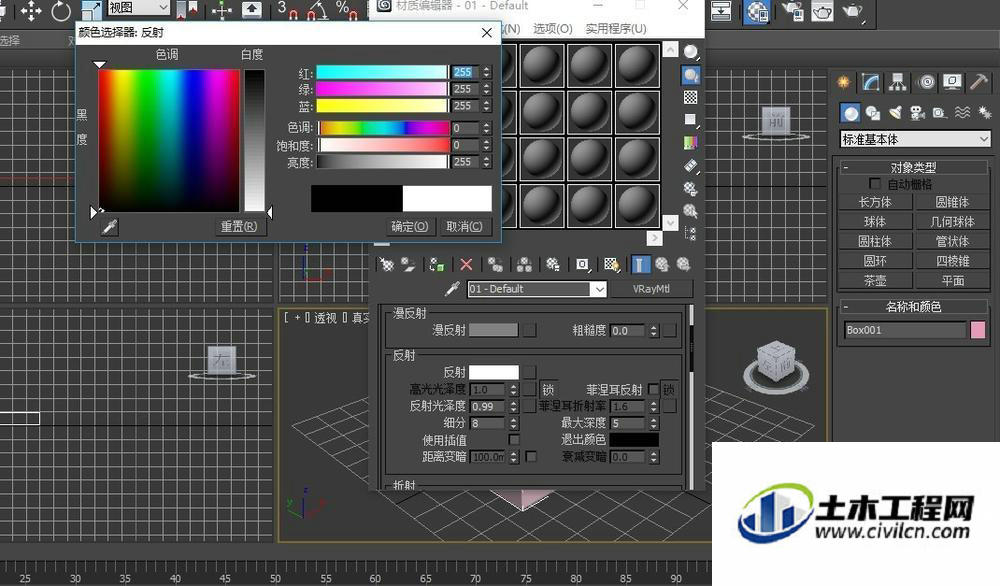Viewport: 1000px width, 586px height.
Task: Click the 白度 whiteness vertical bar
Action: coord(254,140)
